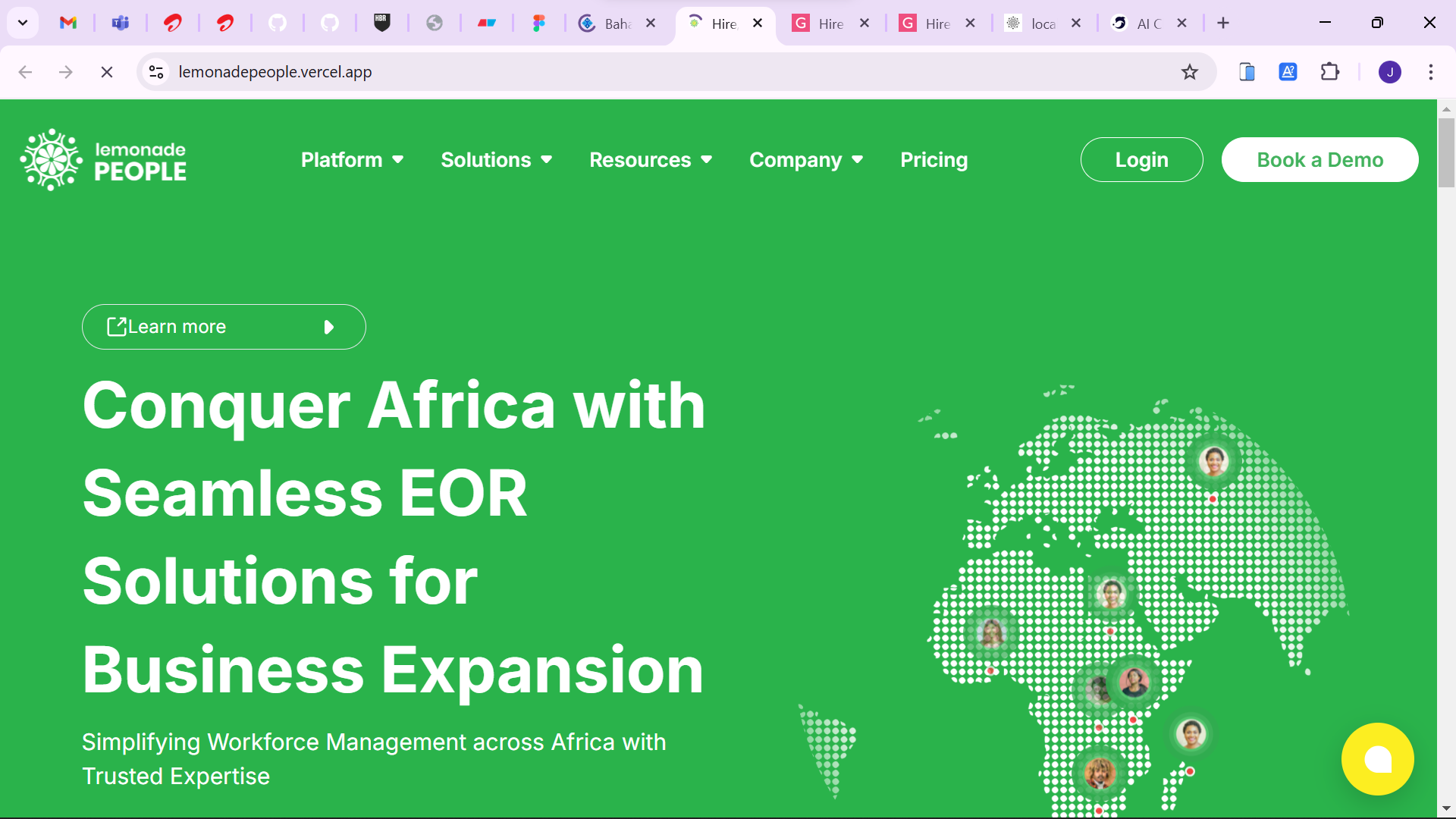Viewport: 1456px width, 819px height.
Task: Open the Gmail pinned tab
Action: (x=68, y=23)
